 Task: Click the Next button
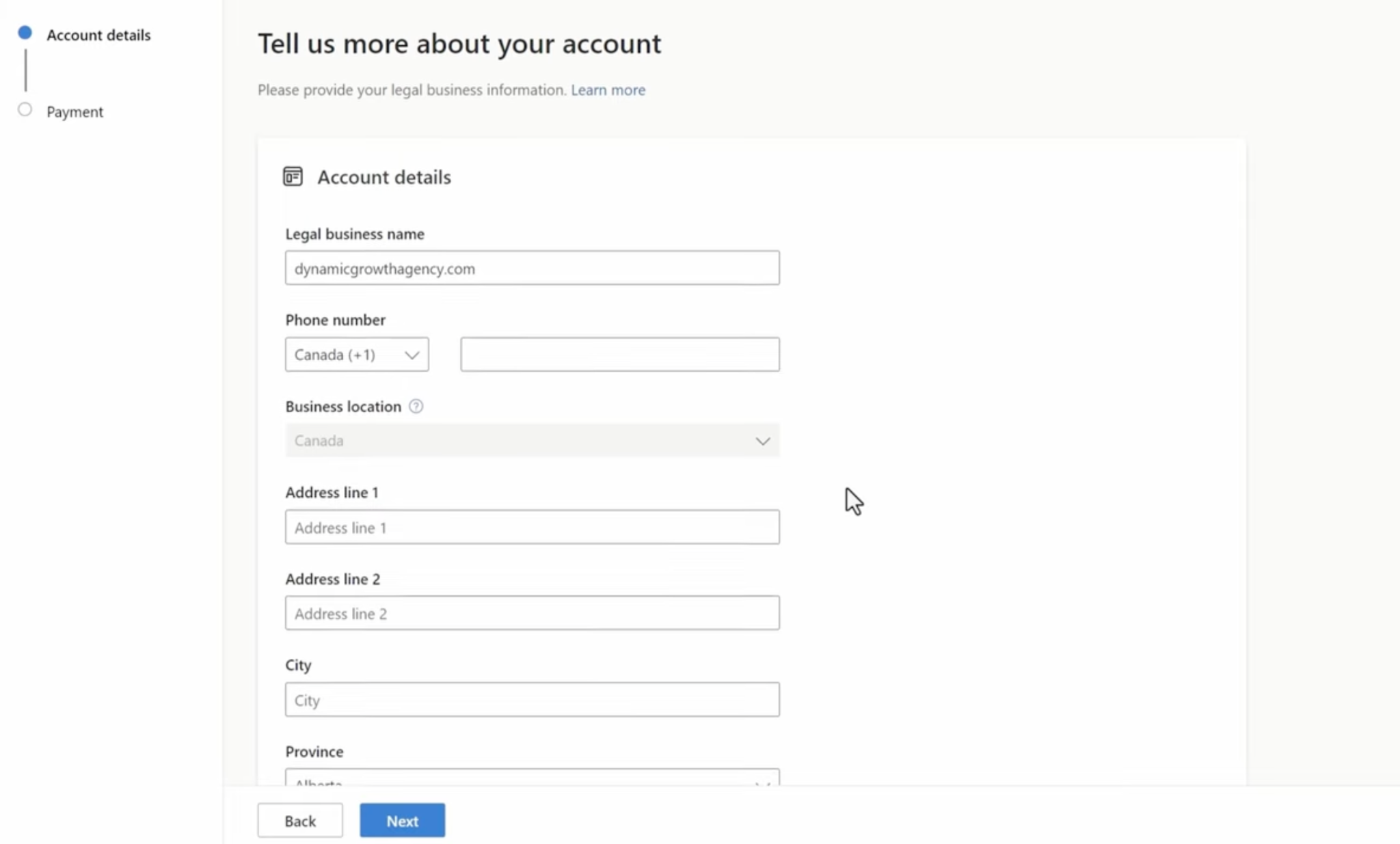click(x=402, y=820)
